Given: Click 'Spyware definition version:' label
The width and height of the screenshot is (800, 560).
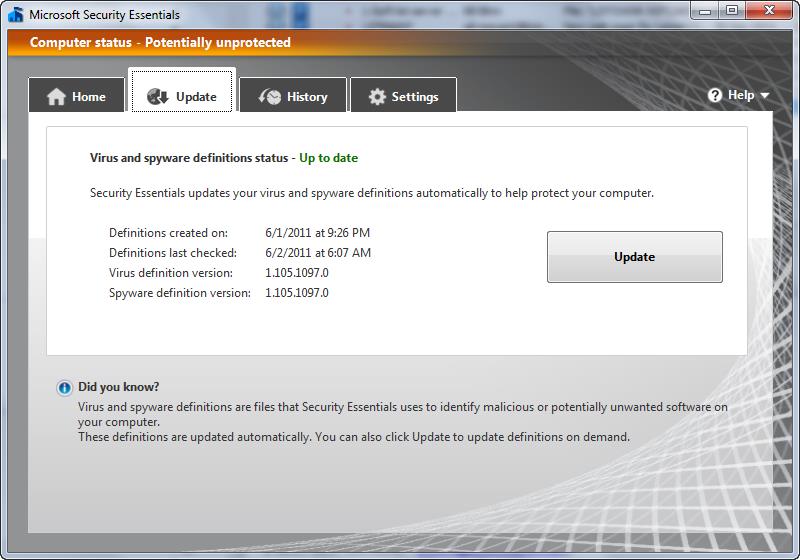Looking at the screenshot, I should point(180,293).
